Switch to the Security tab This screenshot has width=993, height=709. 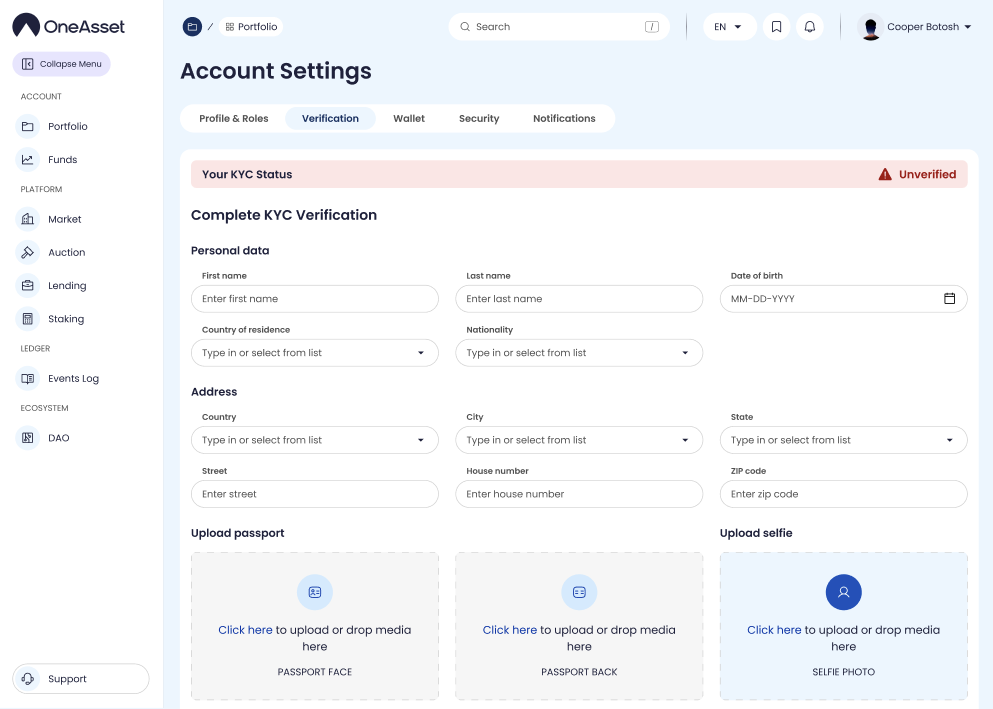[x=479, y=119]
